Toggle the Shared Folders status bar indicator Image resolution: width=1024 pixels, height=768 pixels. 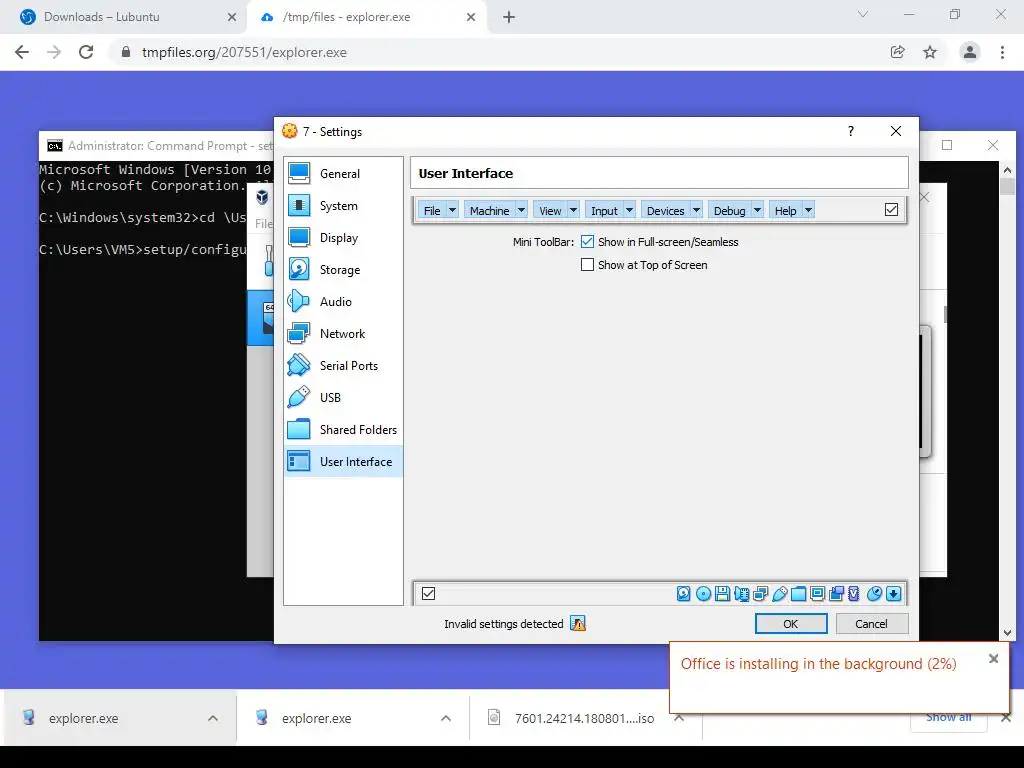tap(798, 594)
